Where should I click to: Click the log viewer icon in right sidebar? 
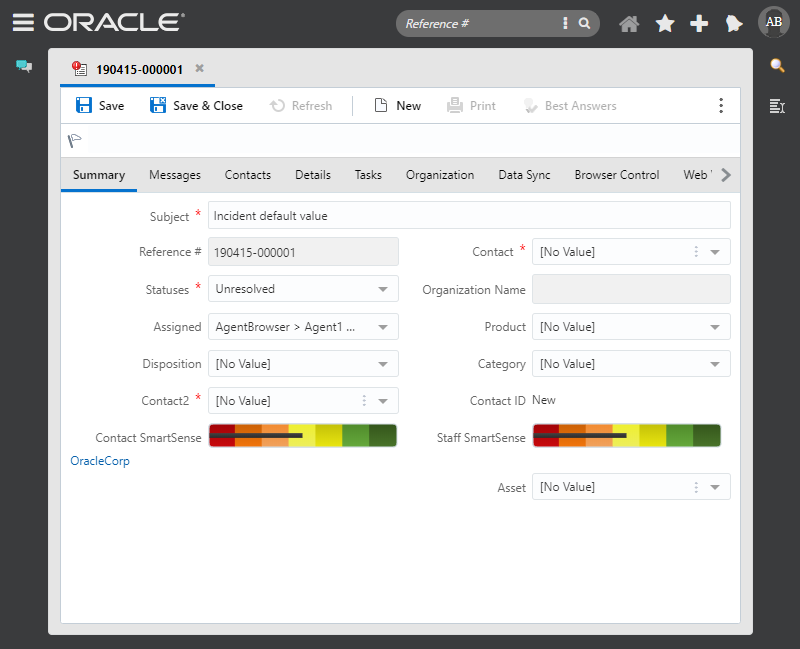[777, 107]
